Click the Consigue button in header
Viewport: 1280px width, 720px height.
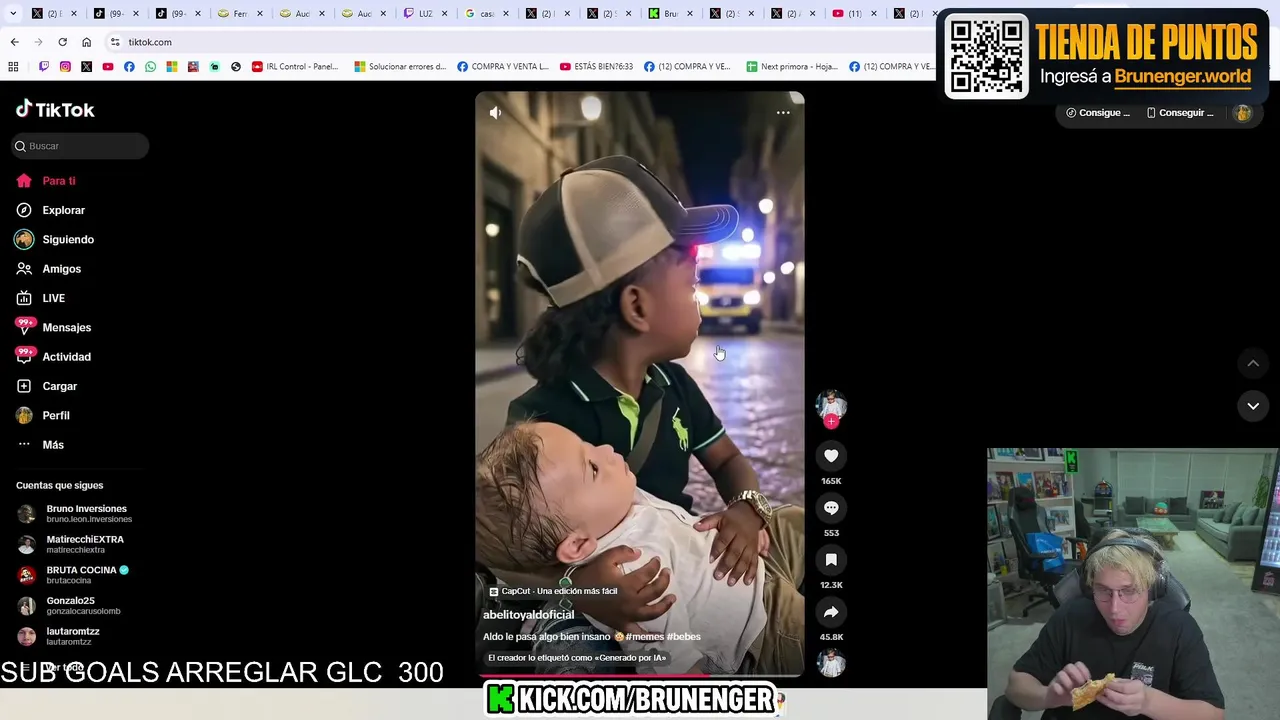(1097, 113)
